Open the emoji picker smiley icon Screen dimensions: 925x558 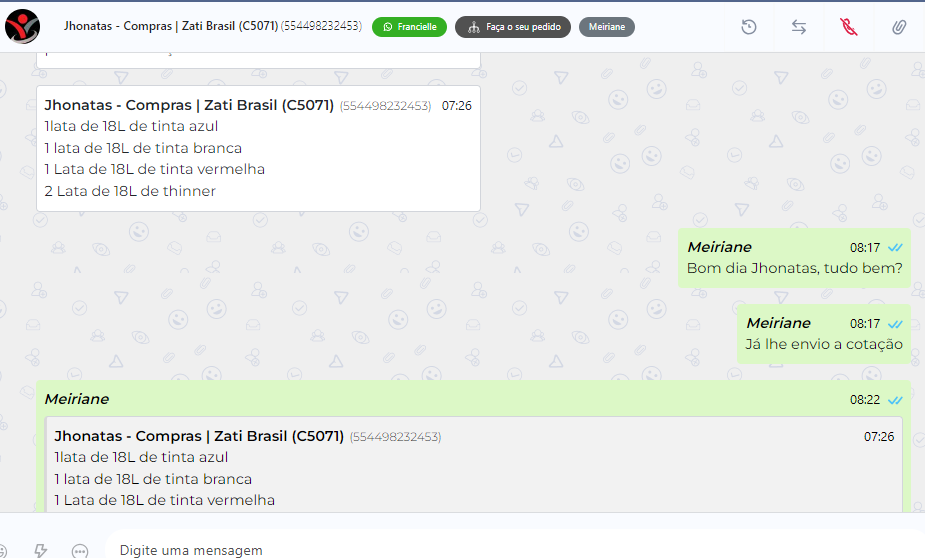(4, 550)
